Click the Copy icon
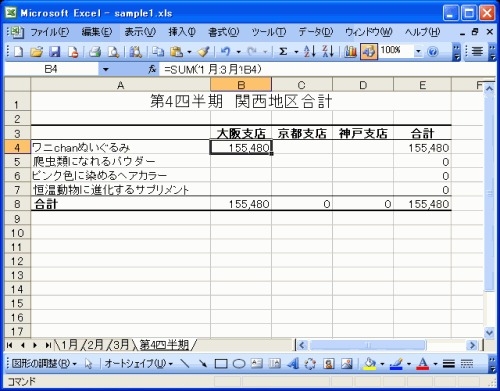Screen dimensions: 500x391 click(158, 52)
